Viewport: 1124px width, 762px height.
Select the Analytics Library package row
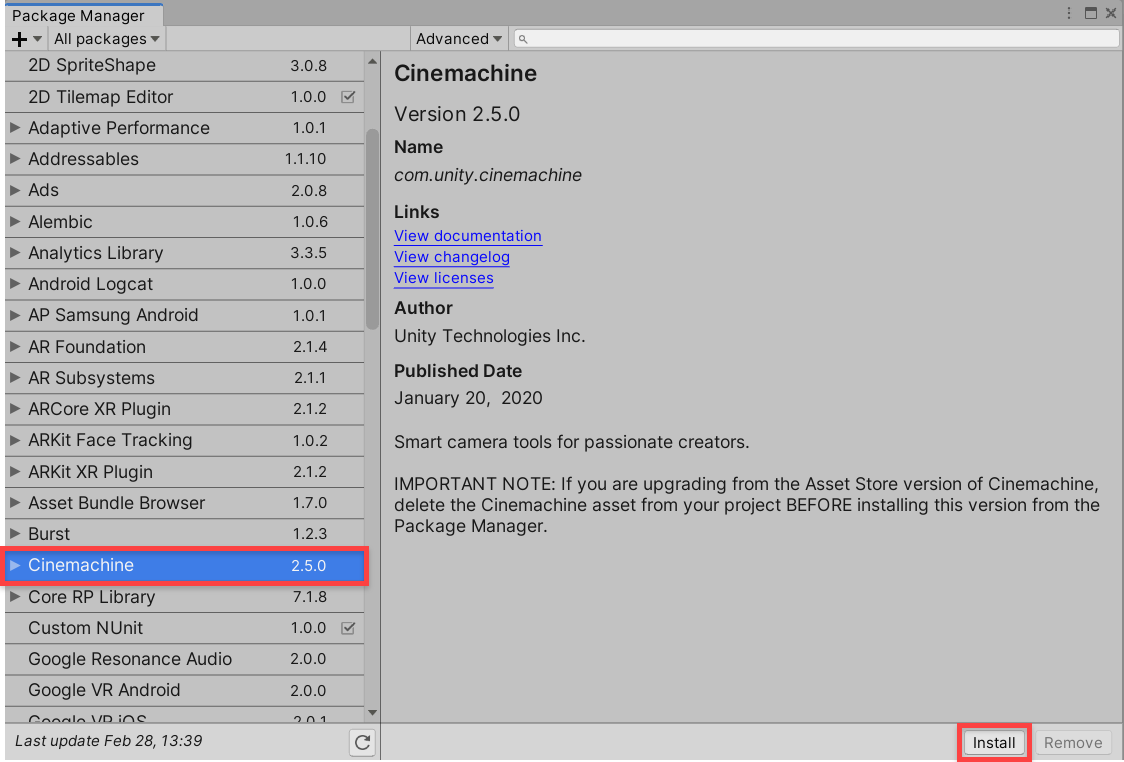184,252
